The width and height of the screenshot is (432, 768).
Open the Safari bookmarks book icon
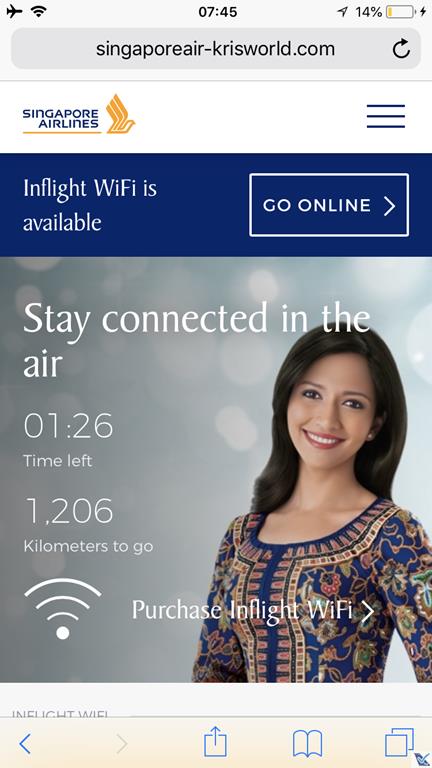pyautogui.click(x=308, y=744)
